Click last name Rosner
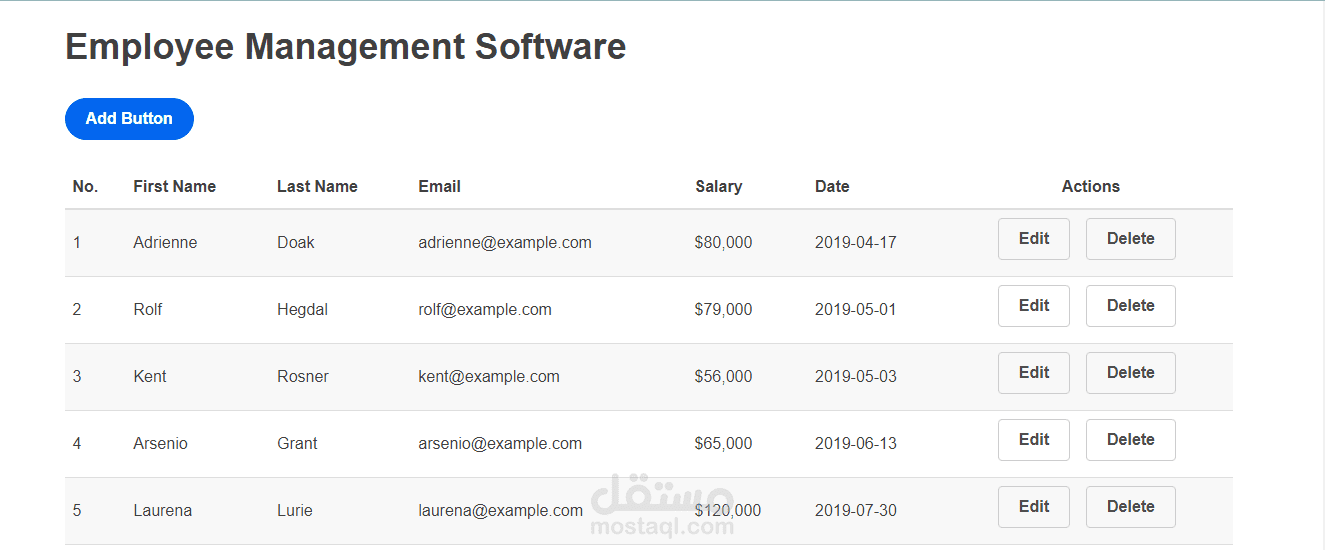This screenshot has height=550, width=1325. click(x=303, y=376)
